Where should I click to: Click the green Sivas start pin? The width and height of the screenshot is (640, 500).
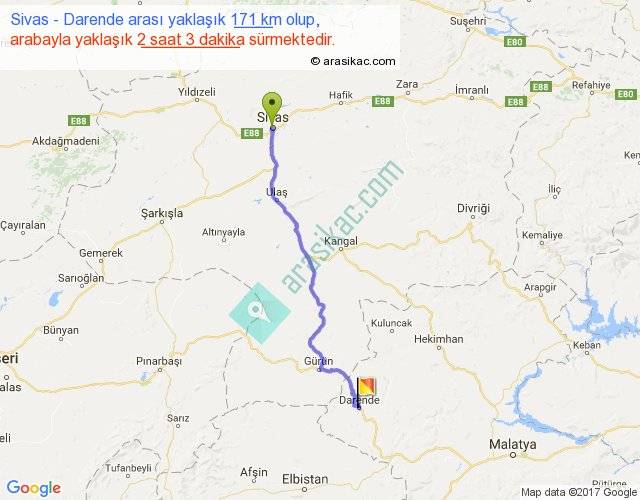272,108
